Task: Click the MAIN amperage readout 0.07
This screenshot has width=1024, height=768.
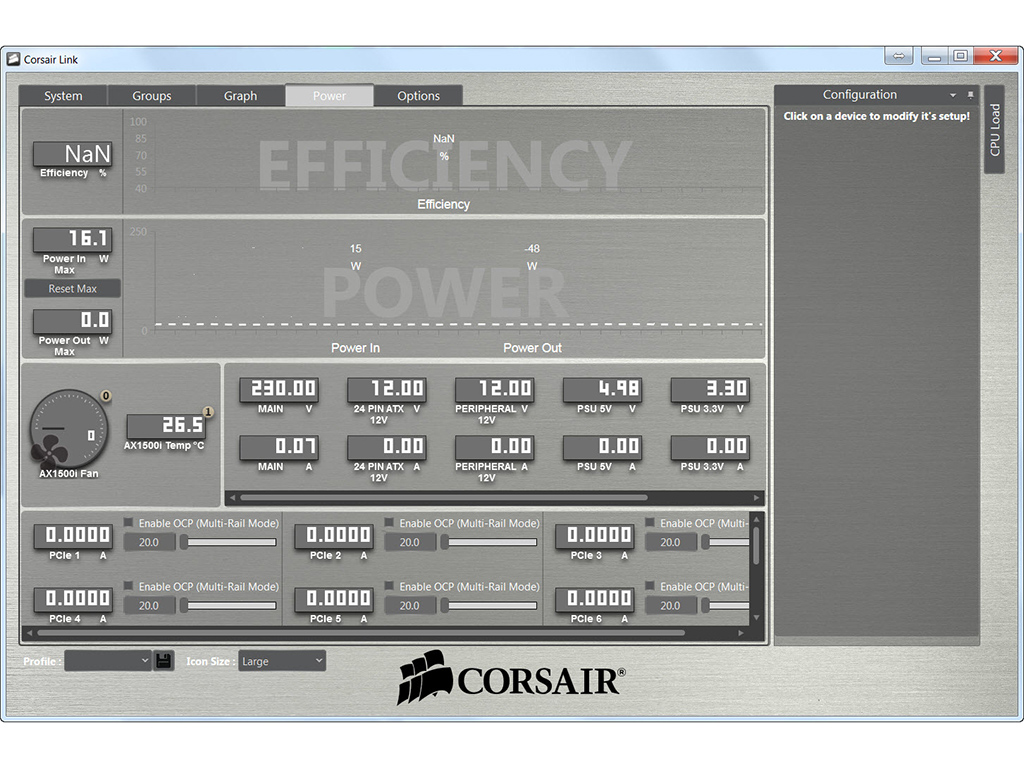Action: [279, 447]
